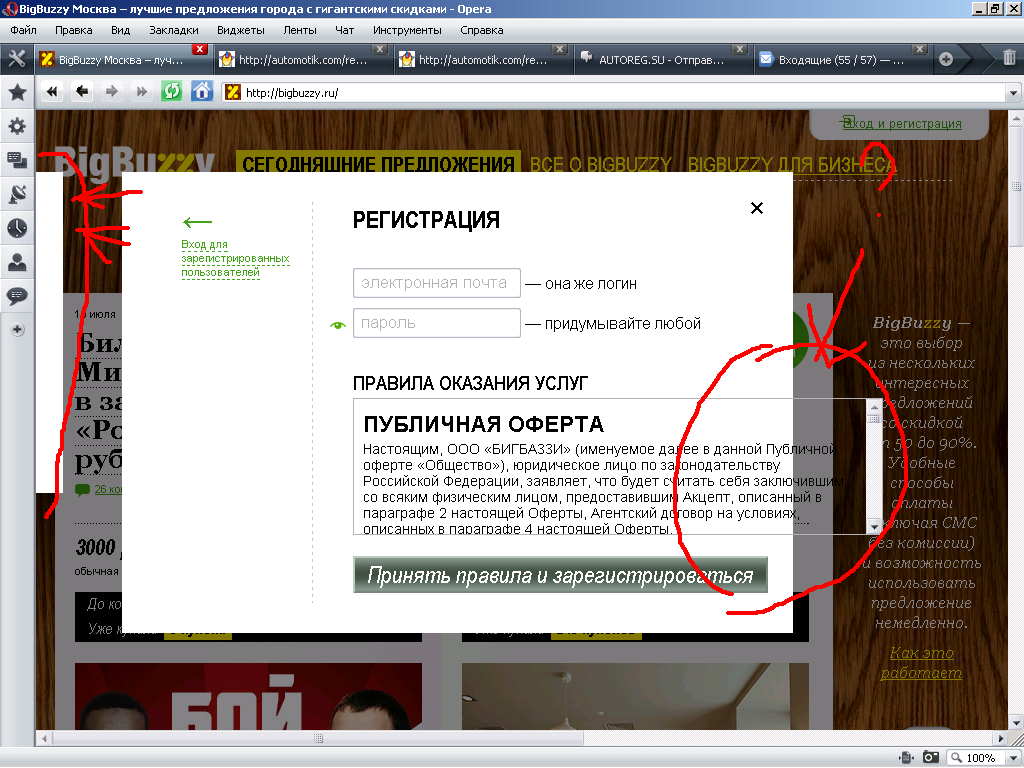Viewport: 1024px width, 768px height.
Task: Open the Вид menu
Action: coord(121,30)
